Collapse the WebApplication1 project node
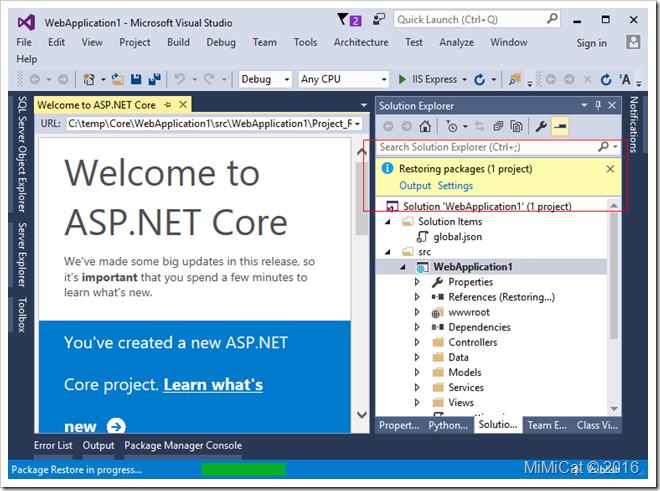The image size is (660, 491). point(403,267)
